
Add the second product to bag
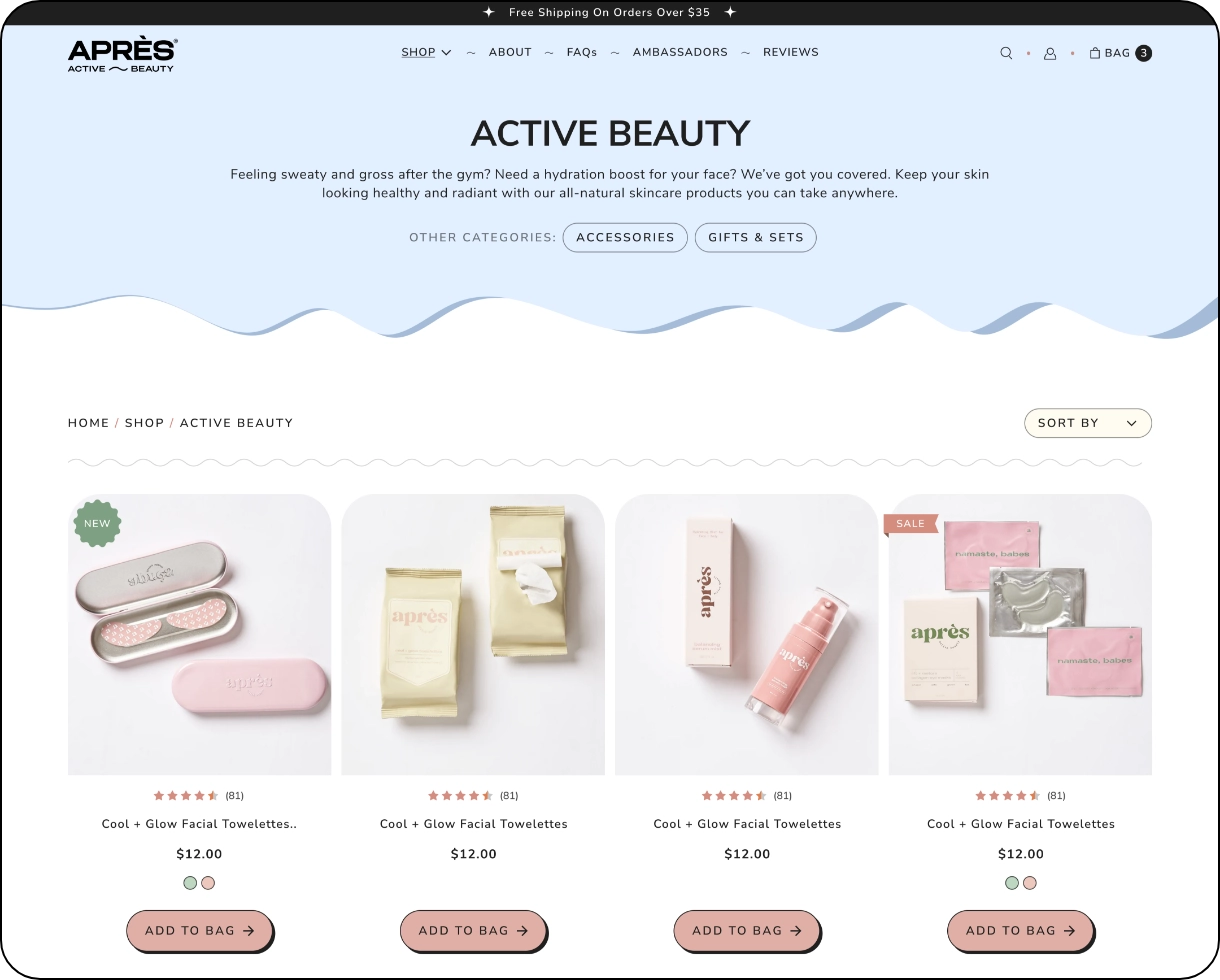(473, 930)
